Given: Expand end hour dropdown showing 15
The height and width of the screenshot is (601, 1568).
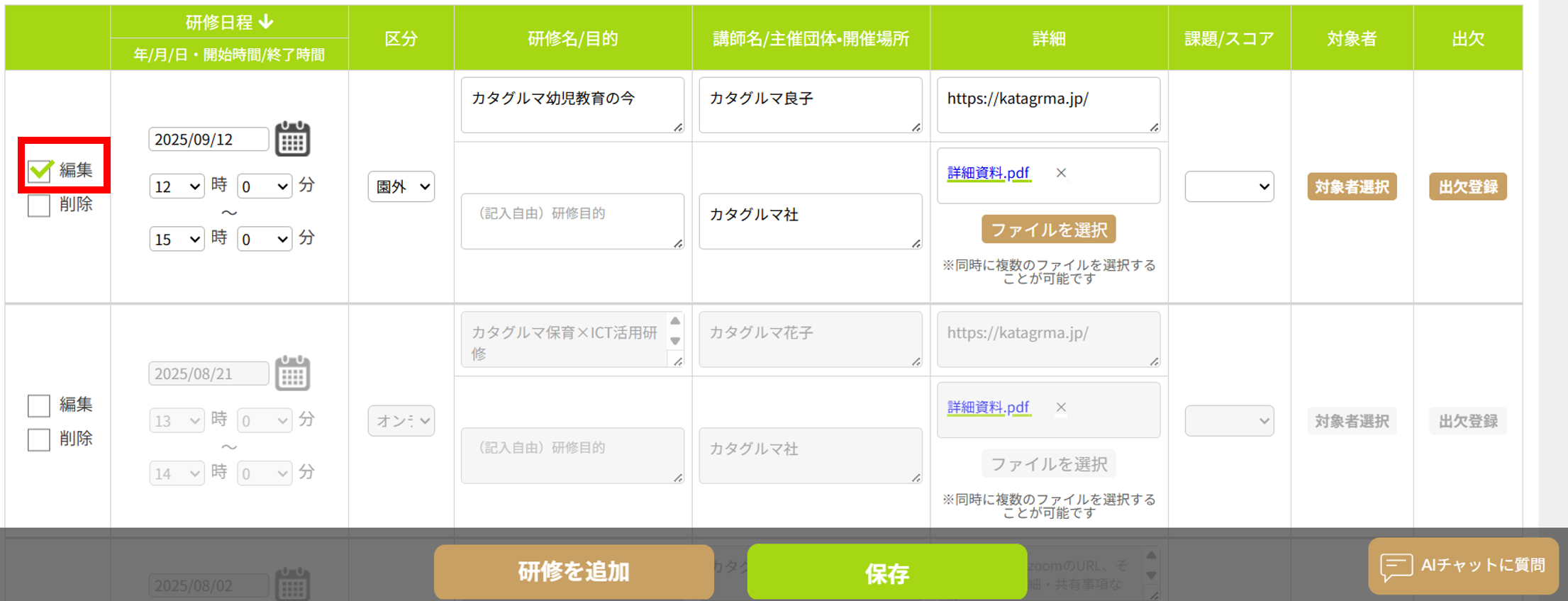Looking at the screenshot, I should click(177, 240).
